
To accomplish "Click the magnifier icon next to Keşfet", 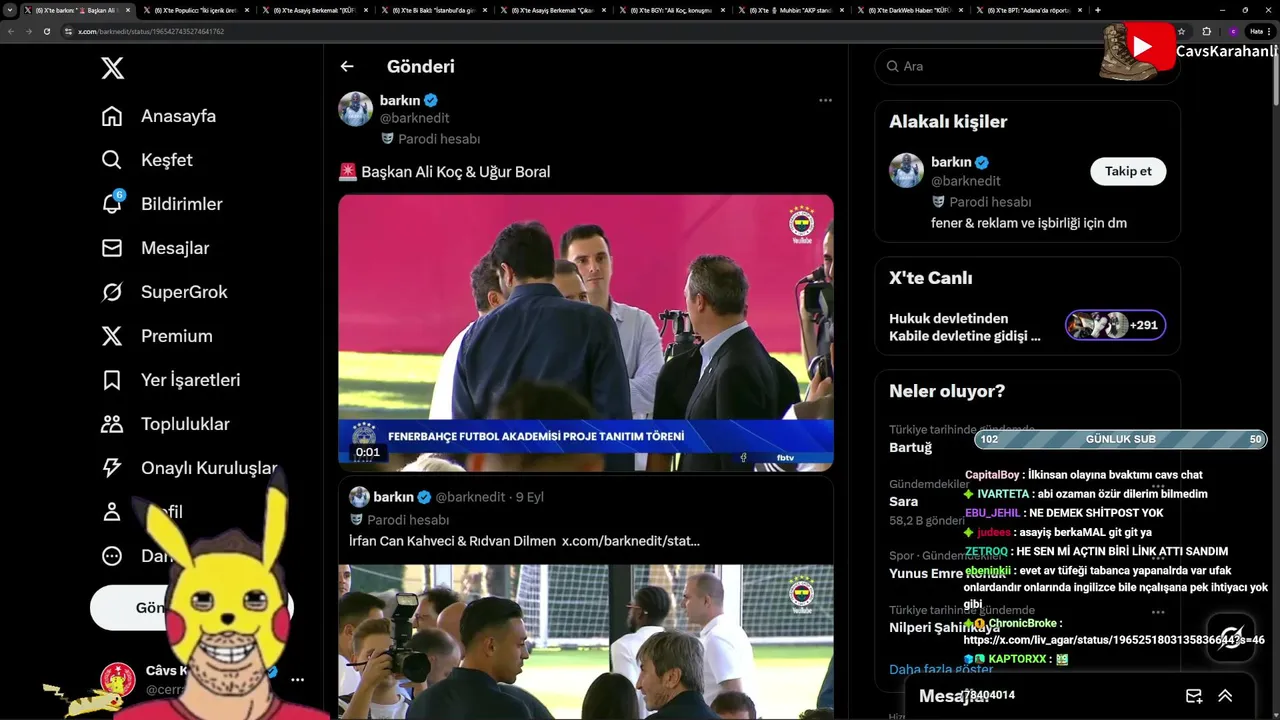I will coord(112,160).
